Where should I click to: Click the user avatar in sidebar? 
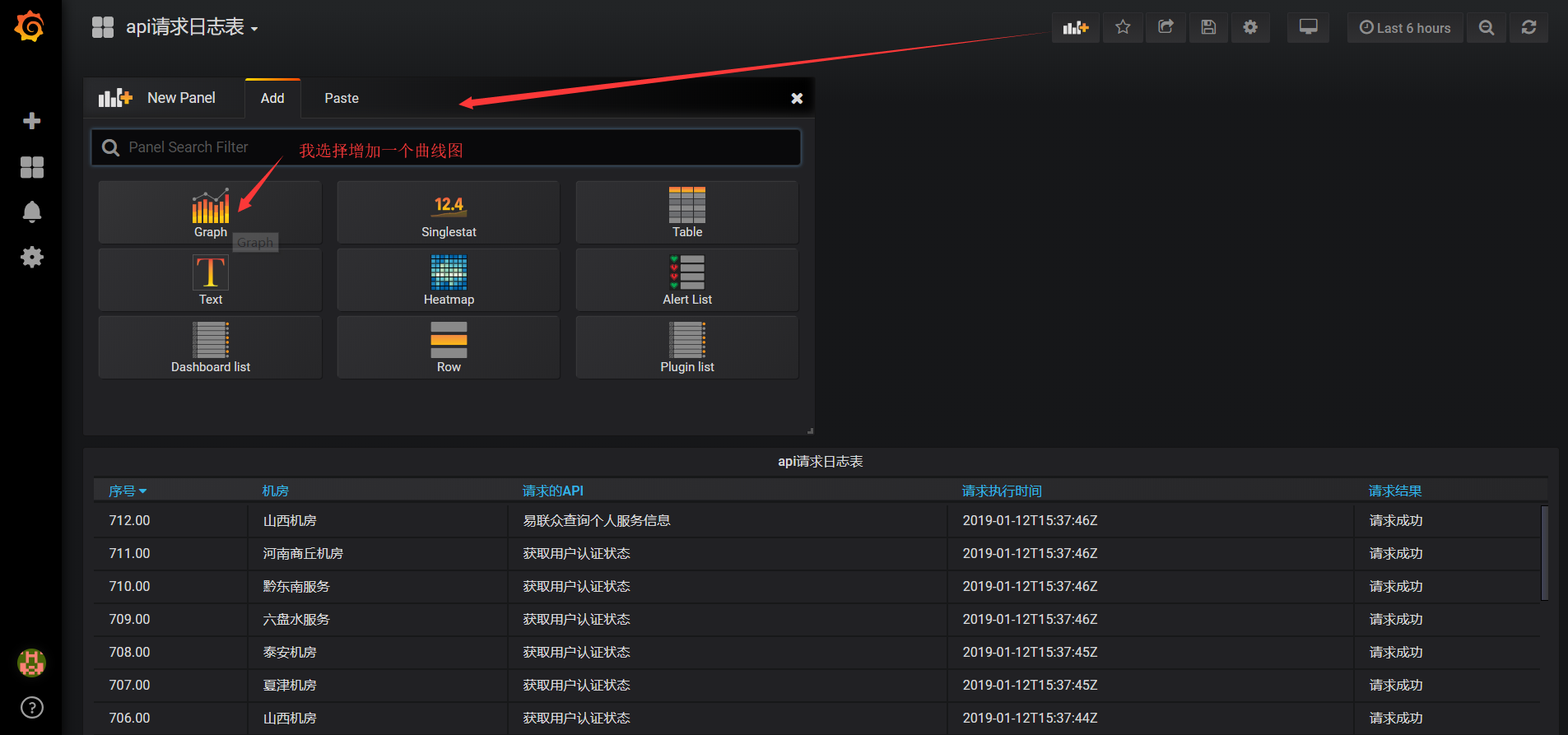[31, 663]
